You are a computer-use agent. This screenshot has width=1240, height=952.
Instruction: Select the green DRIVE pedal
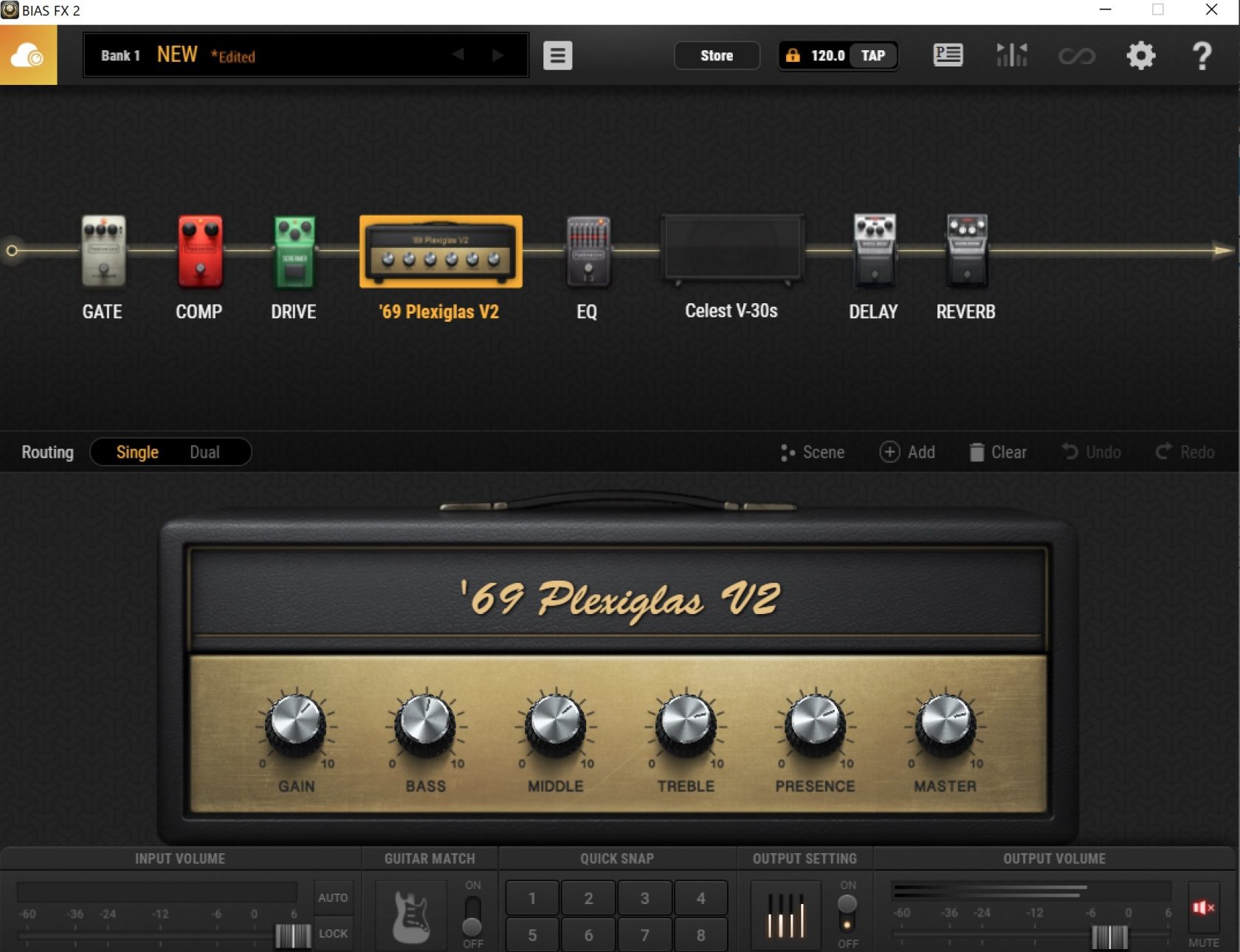294,251
